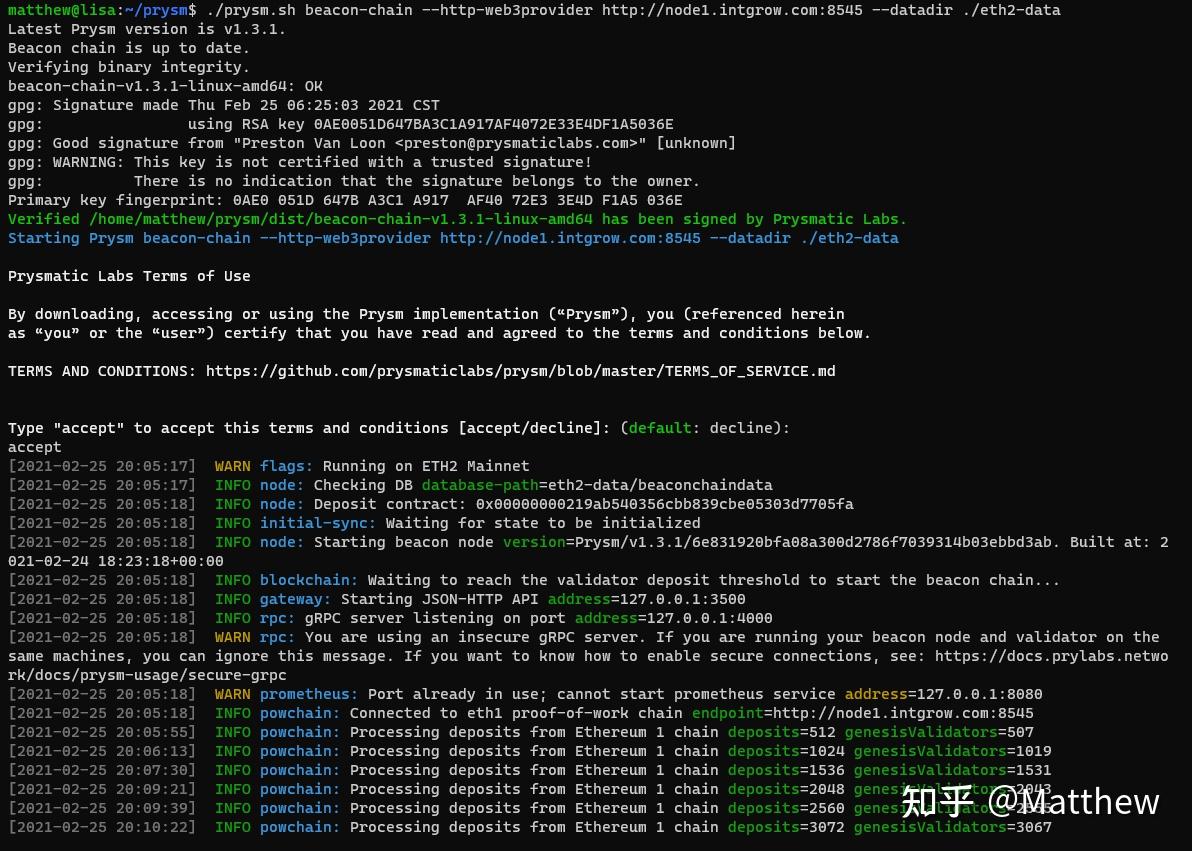The height and width of the screenshot is (851, 1192).
Task: Click "database-path=eth2-data/beaconchaindata" text
Action: [597, 485]
